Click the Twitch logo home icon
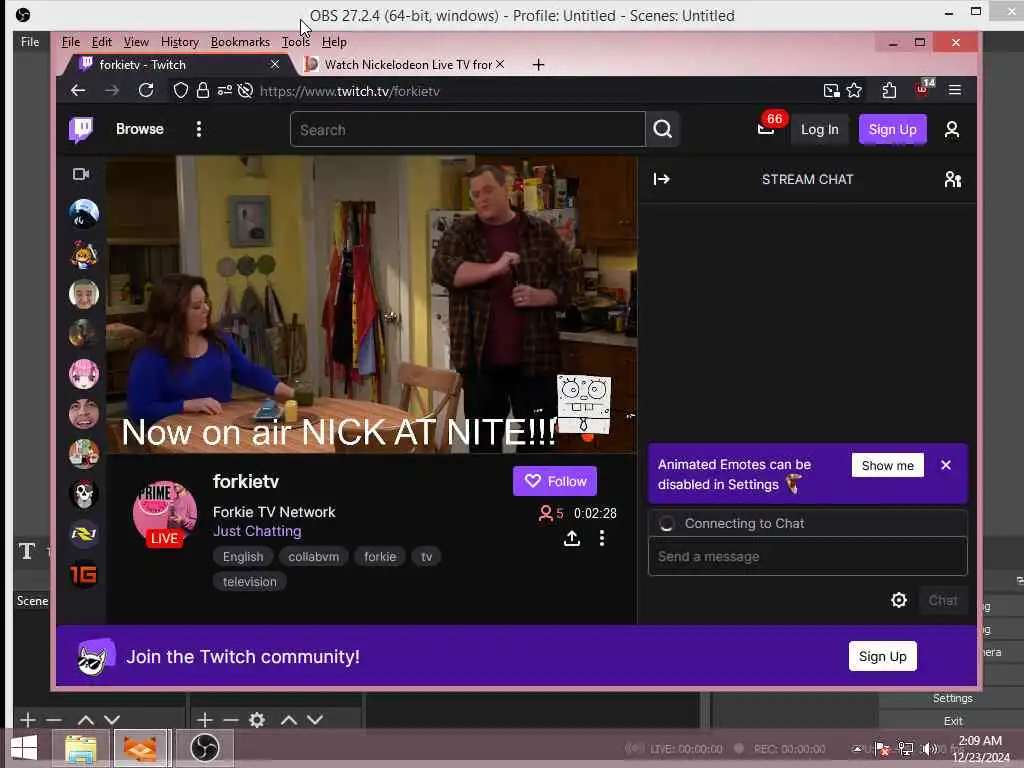Screen dimensions: 1024x768 81,129
